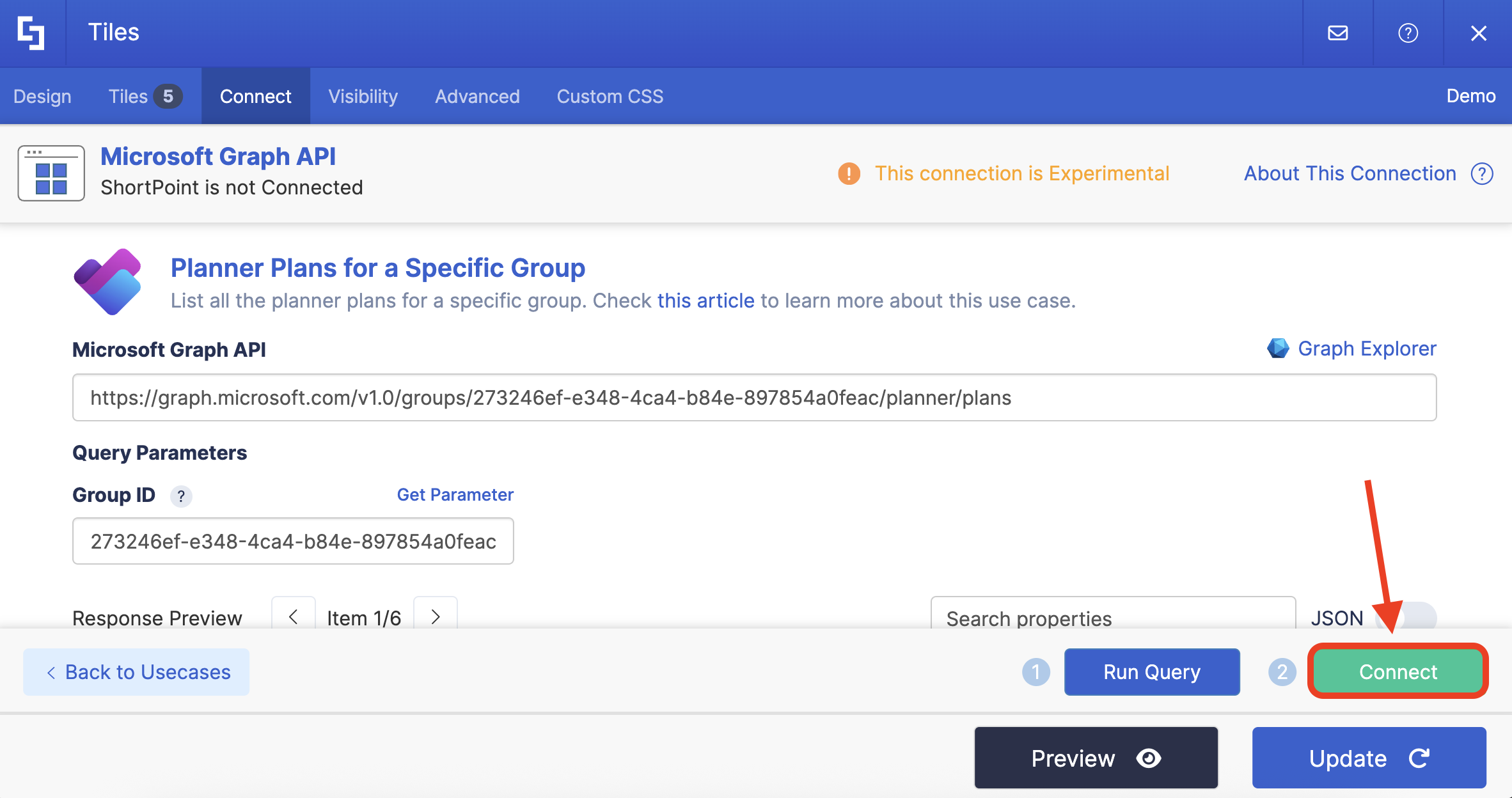Click the ShortPoint logo icon
The height and width of the screenshot is (798, 1512).
pos(31,33)
